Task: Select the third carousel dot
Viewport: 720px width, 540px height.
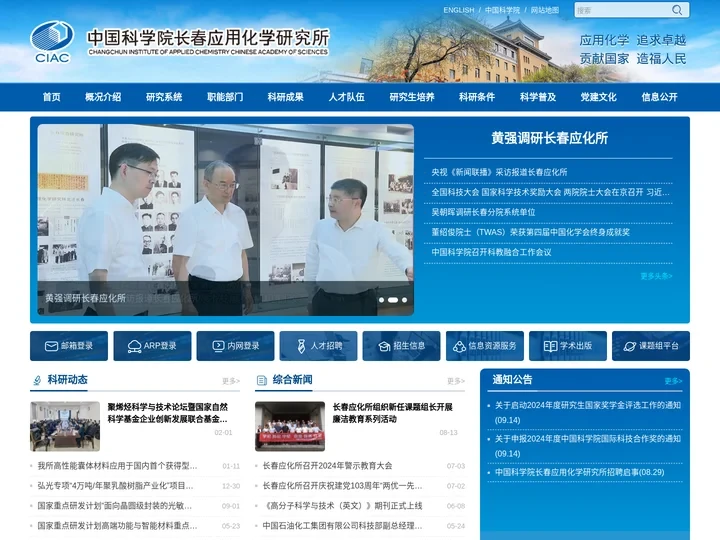Action: coord(405,300)
